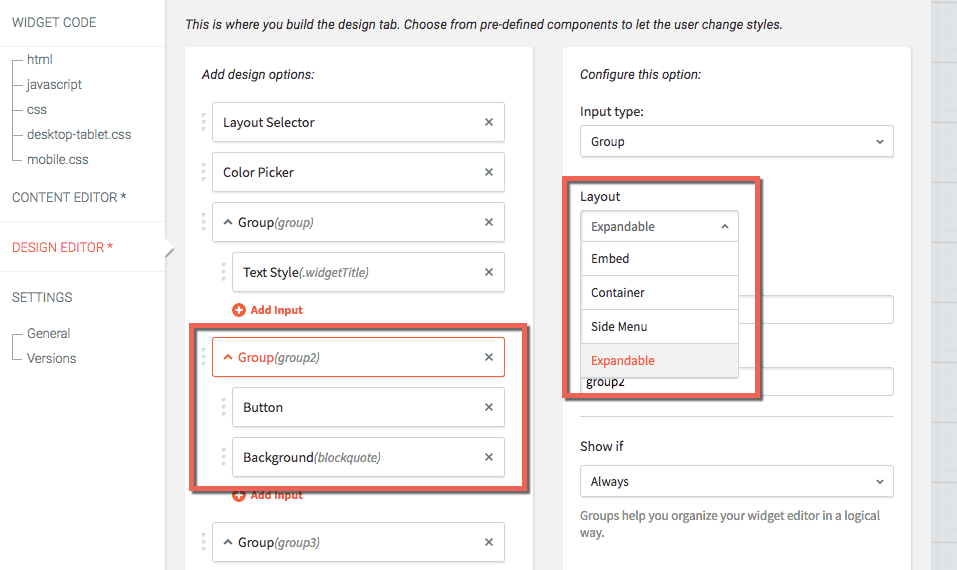Image resolution: width=957 pixels, height=570 pixels.
Task: Open the Show if Always dropdown
Action: 737,482
